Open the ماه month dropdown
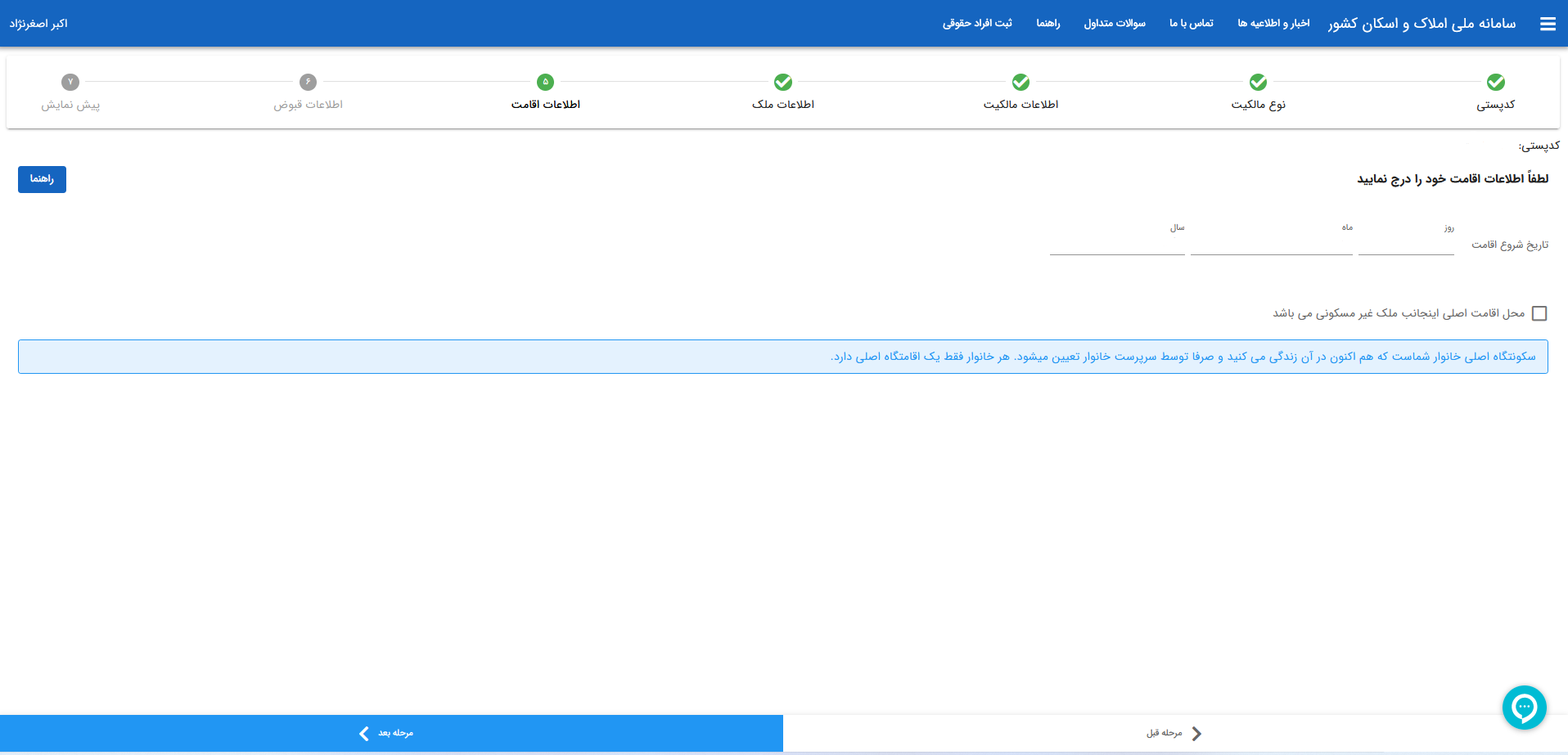 tap(1271, 245)
